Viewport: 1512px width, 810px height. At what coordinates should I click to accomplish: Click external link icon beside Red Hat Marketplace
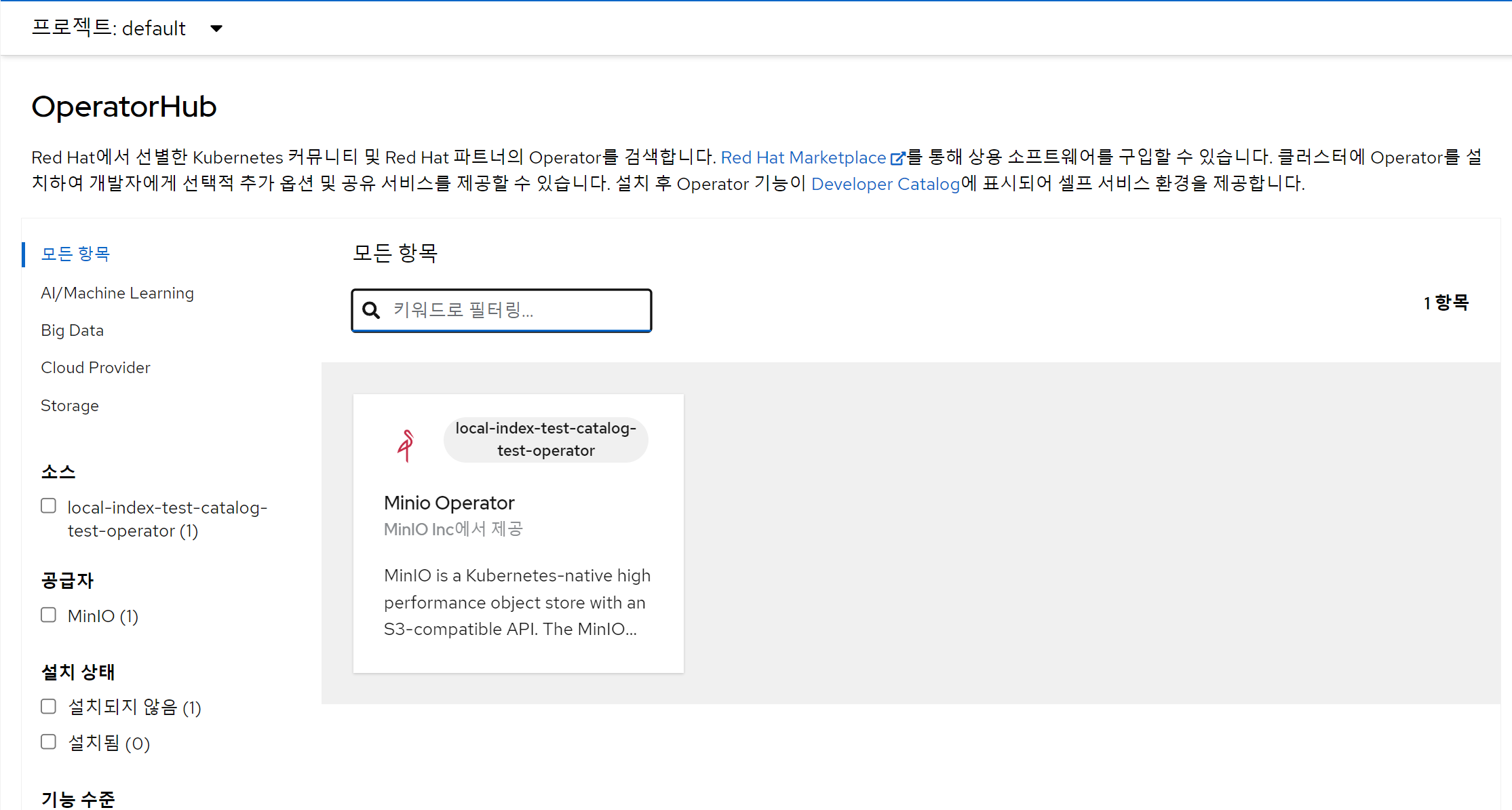click(x=897, y=158)
